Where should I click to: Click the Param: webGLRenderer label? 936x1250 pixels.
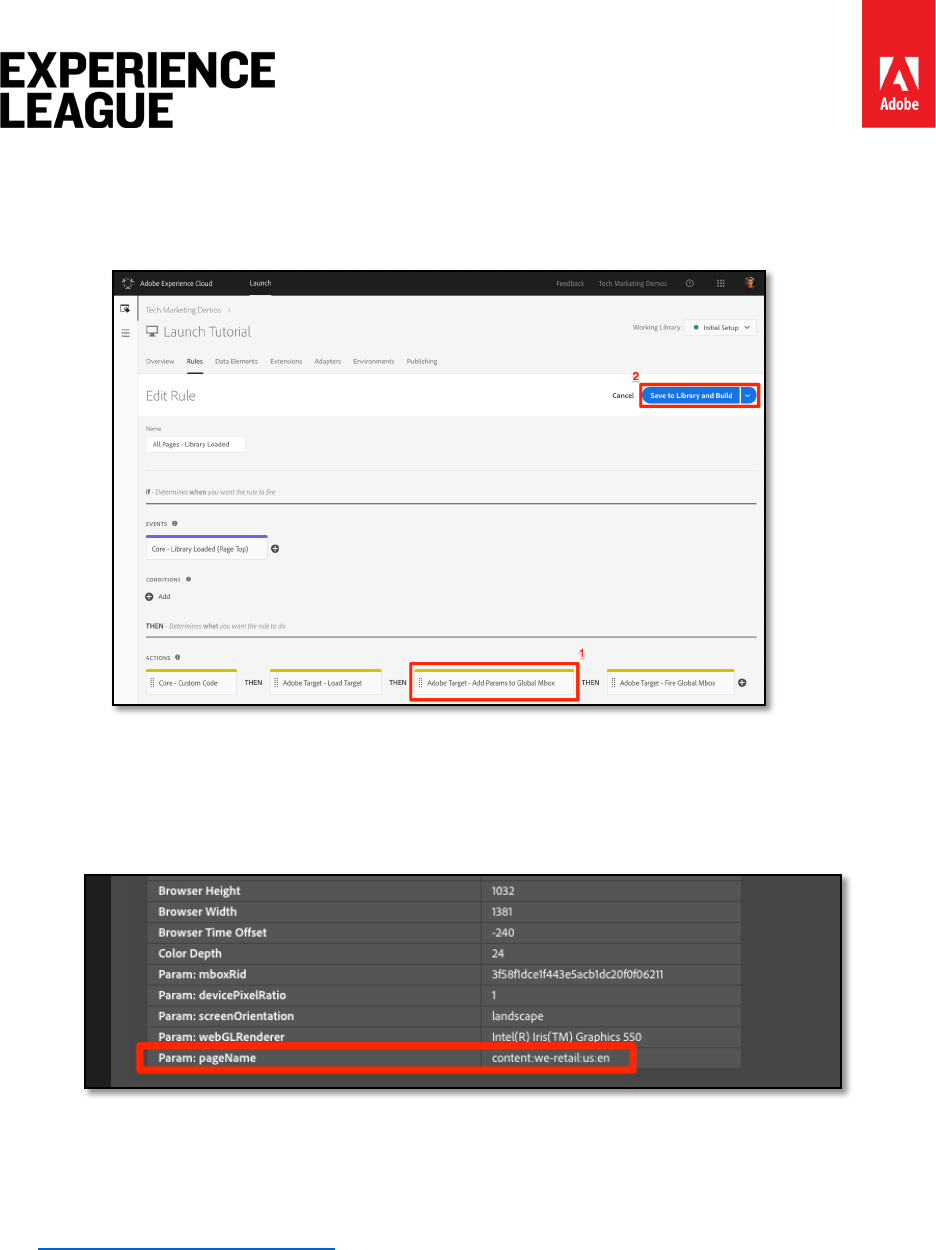tap(220, 1037)
